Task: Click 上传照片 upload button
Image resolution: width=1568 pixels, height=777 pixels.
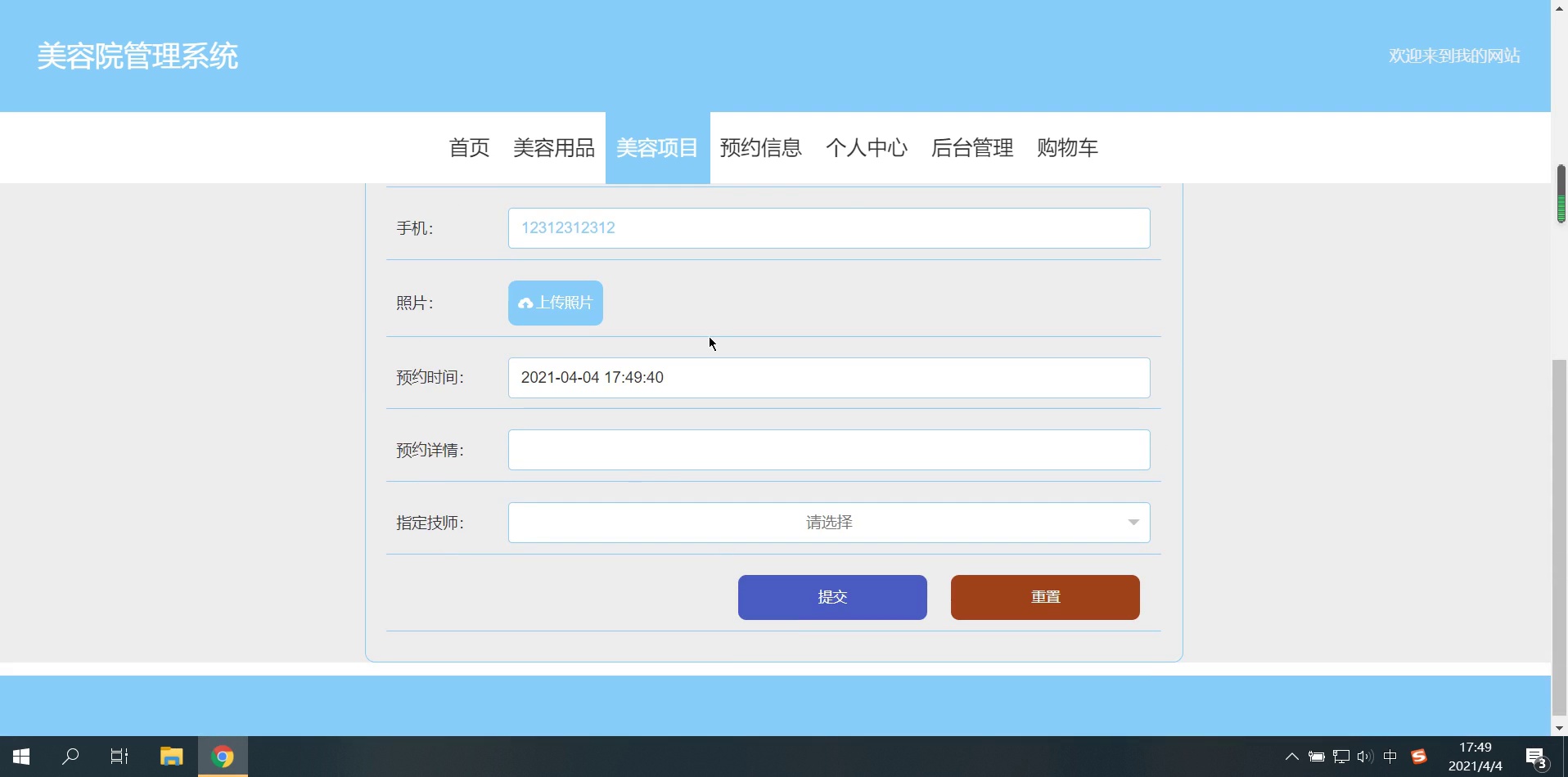Action: [x=556, y=303]
